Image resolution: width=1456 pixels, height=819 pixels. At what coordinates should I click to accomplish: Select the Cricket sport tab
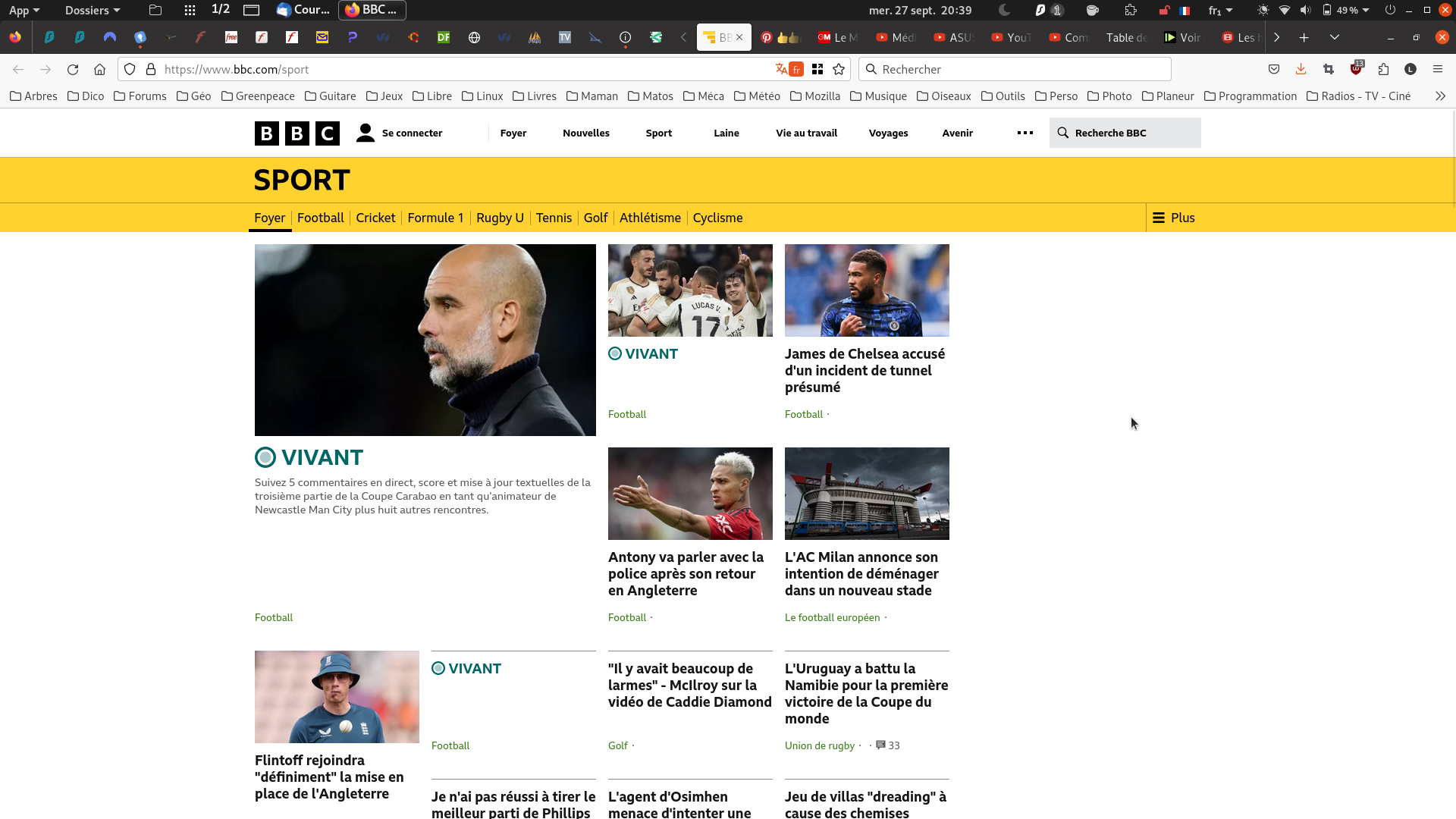pyautogui.click(x=375, y=218)
